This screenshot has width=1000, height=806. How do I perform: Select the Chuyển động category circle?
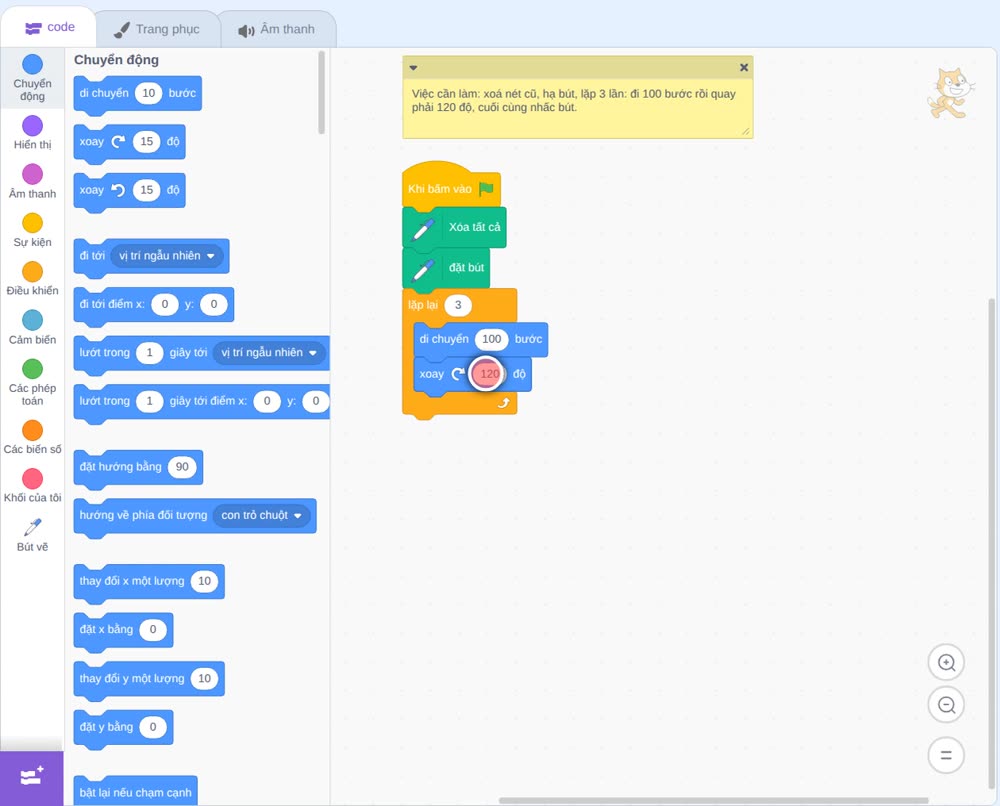pyautogui.click(x=33, y=64)
